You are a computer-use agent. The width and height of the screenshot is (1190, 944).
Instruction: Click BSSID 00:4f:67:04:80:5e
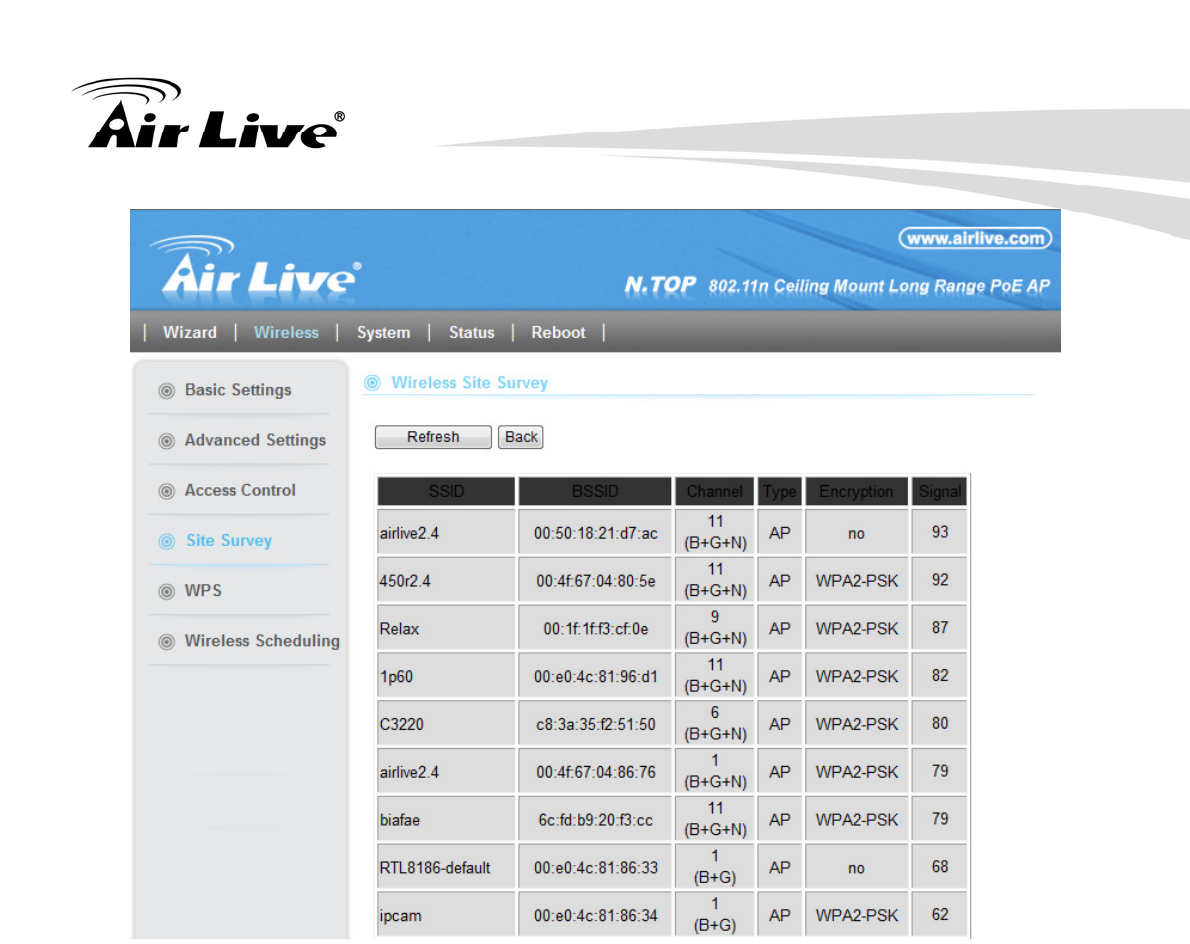coord(596,581)
